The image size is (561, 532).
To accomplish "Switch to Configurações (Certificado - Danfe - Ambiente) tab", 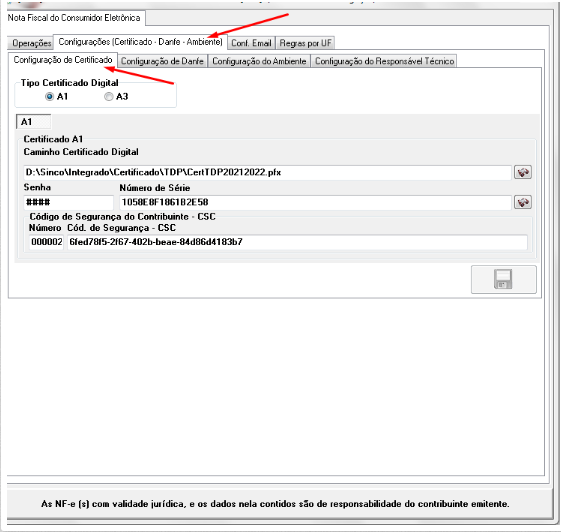I will [140, 42].
